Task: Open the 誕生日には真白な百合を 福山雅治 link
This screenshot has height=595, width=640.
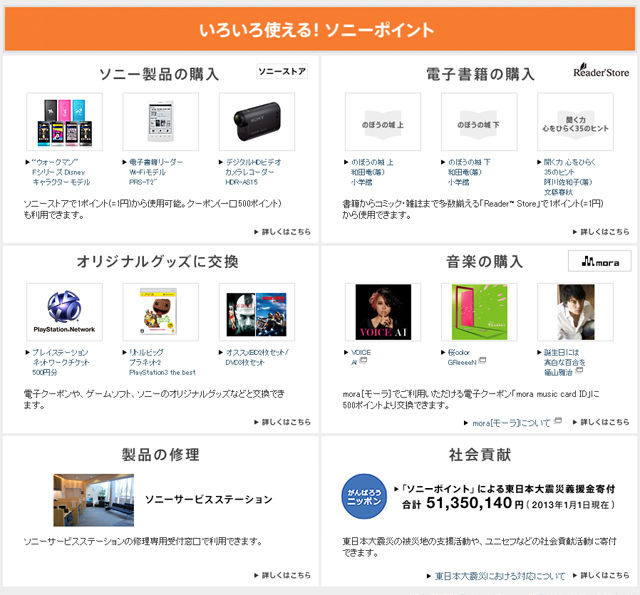Action: [564, 362]
